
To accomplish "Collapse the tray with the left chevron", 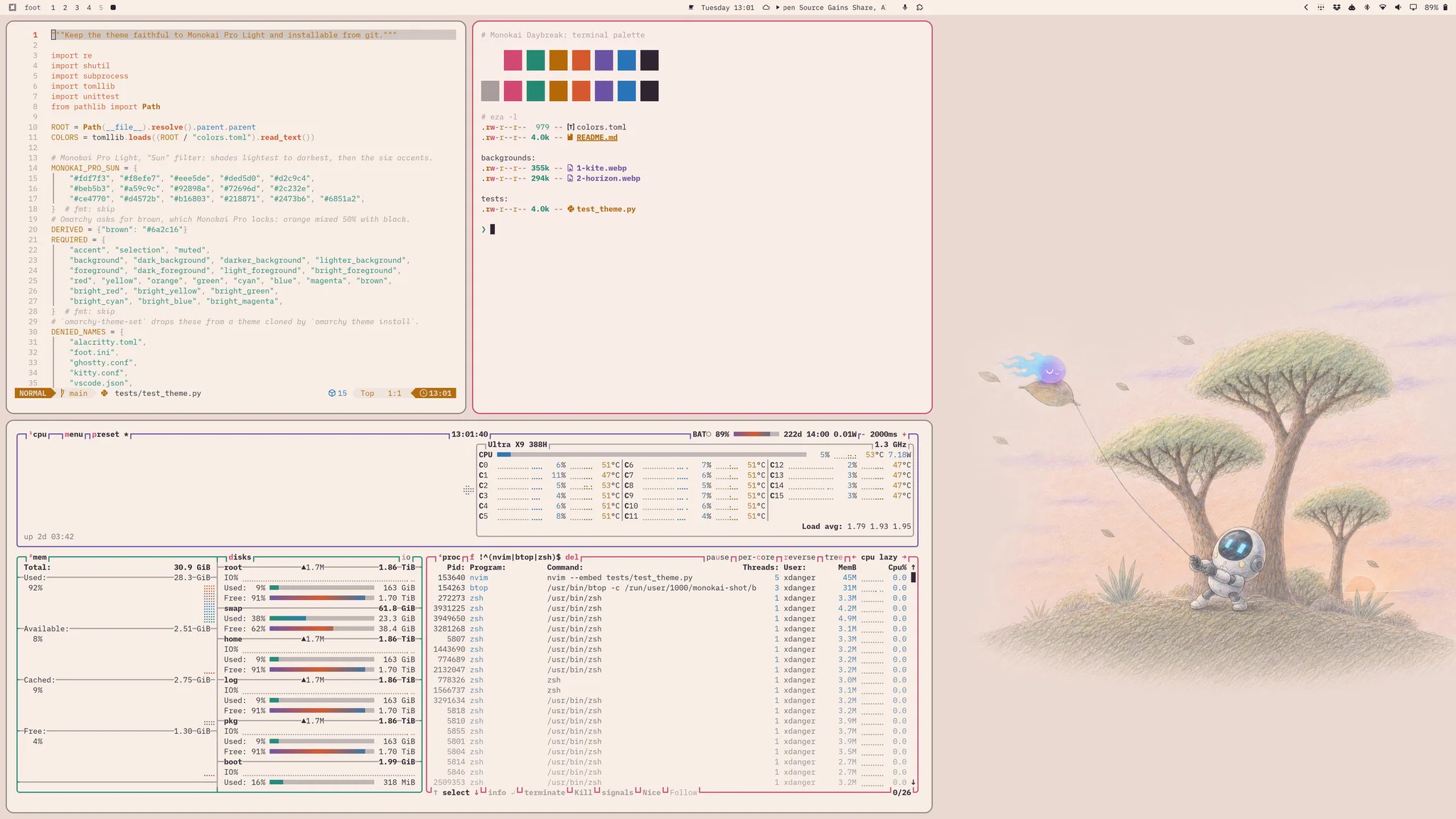I will point(1306,7).
